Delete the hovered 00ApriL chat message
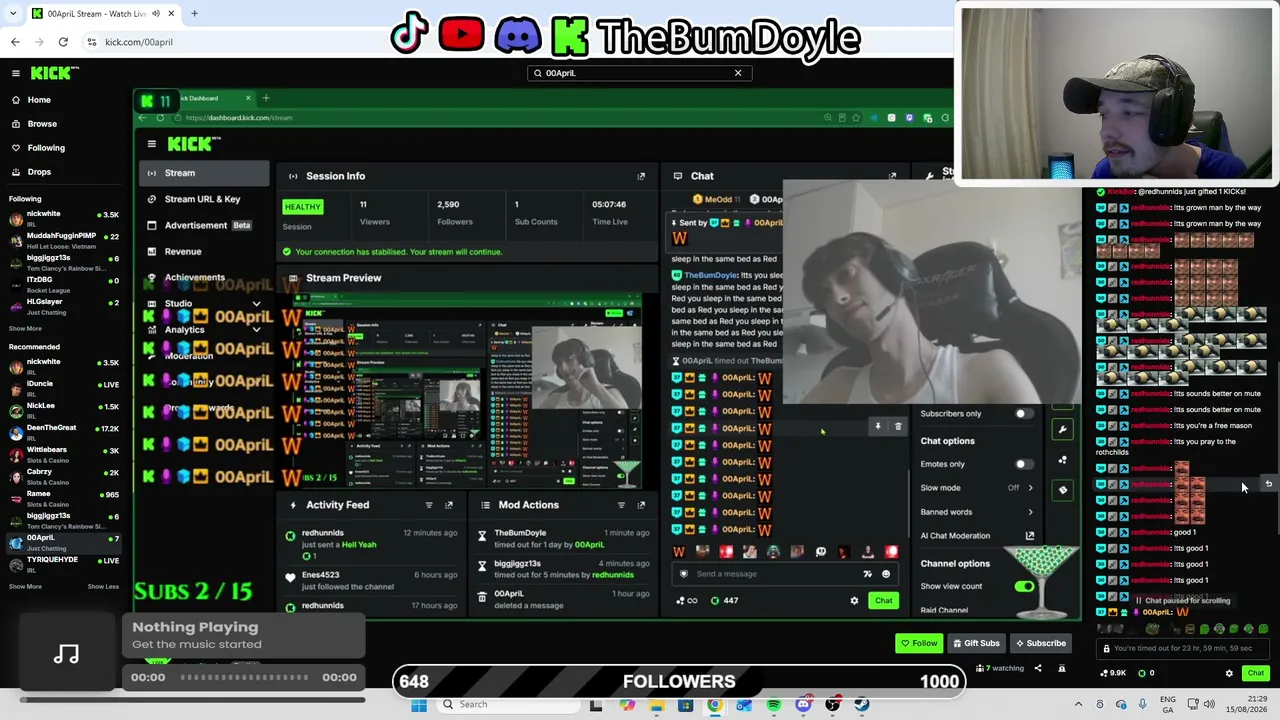The image size is (1280, 720). (x=898, y=427)
